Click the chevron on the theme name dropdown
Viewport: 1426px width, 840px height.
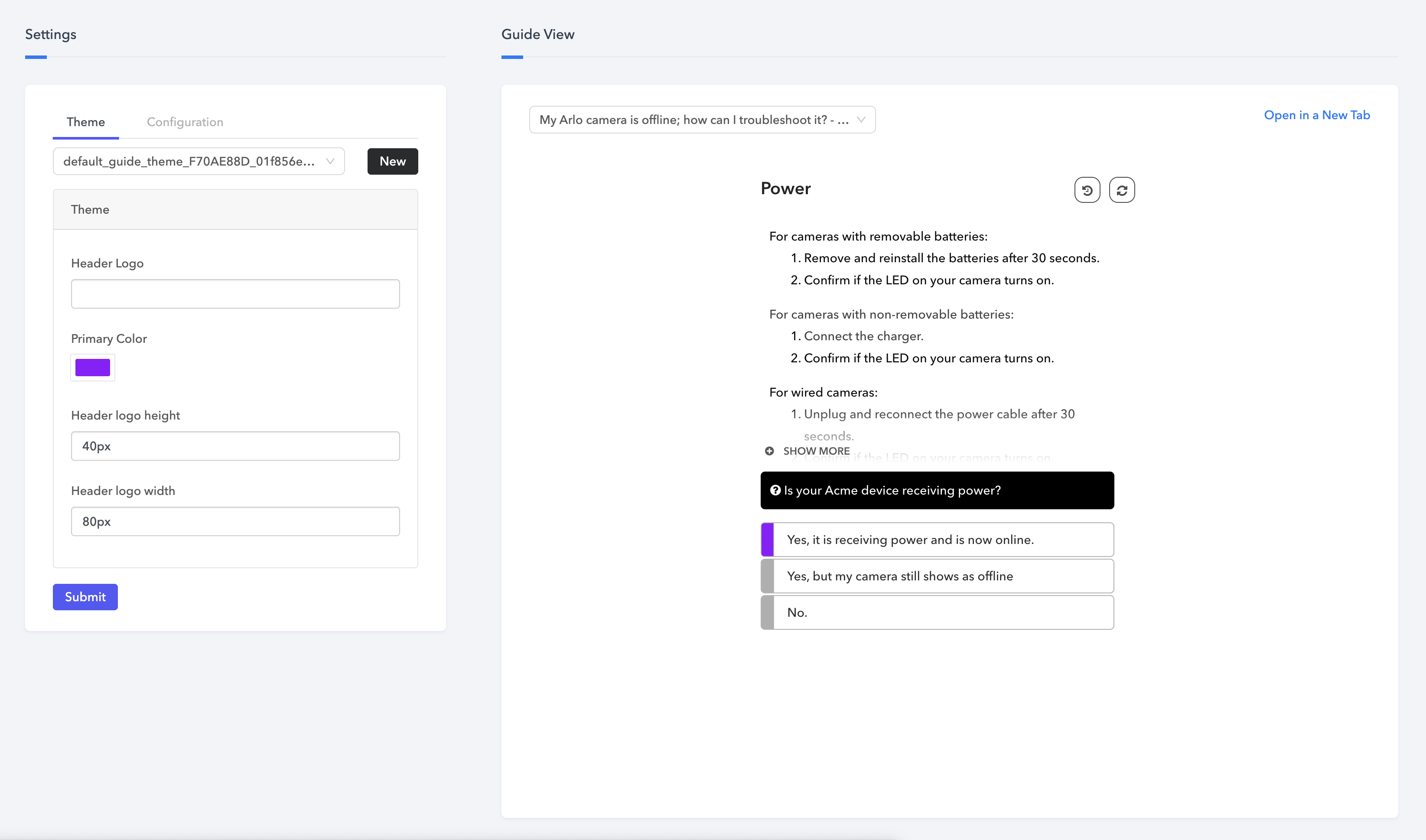tap(330, 161)
